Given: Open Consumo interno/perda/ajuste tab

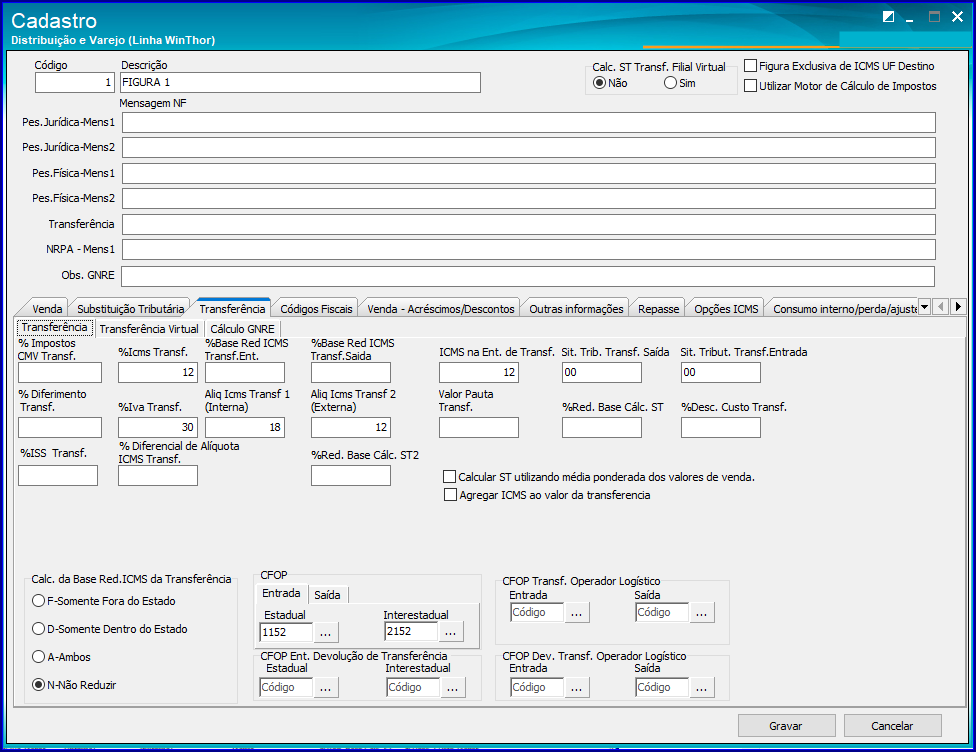Looking at the screenshot, I should point(843,309).
